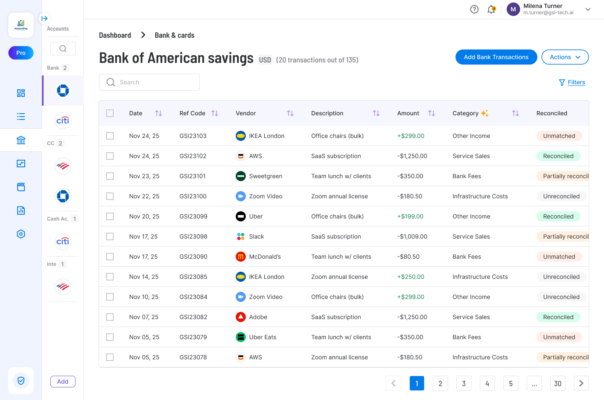Screen dimensions: 604x400
Task: Go to page 3 in the pagination
Action: [464, 383]
